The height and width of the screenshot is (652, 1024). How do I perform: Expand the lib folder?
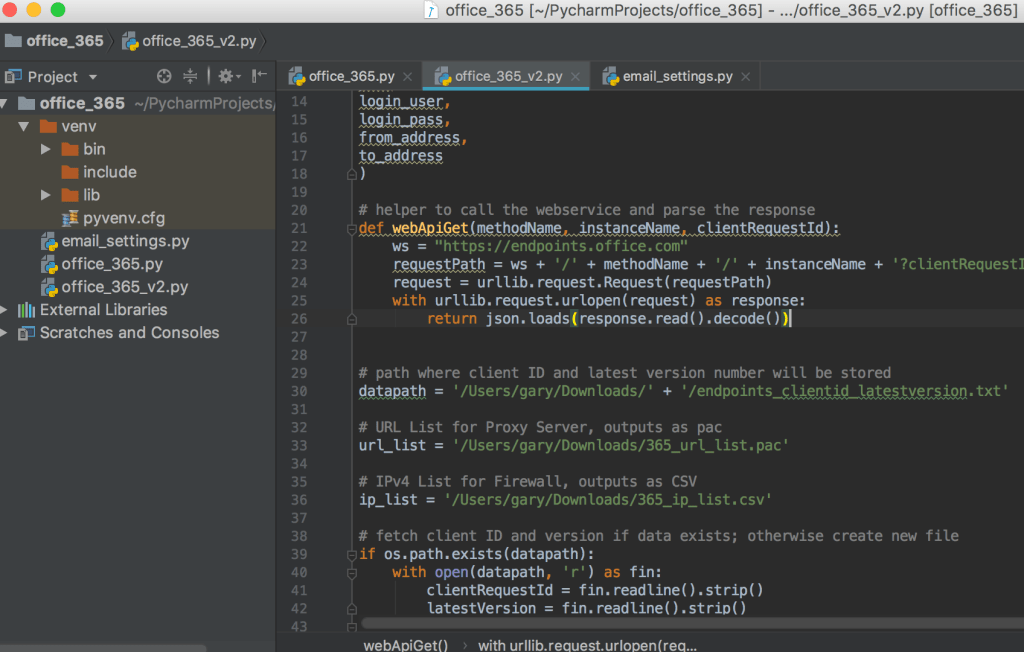pyautogui.click(x=46, y=195)
